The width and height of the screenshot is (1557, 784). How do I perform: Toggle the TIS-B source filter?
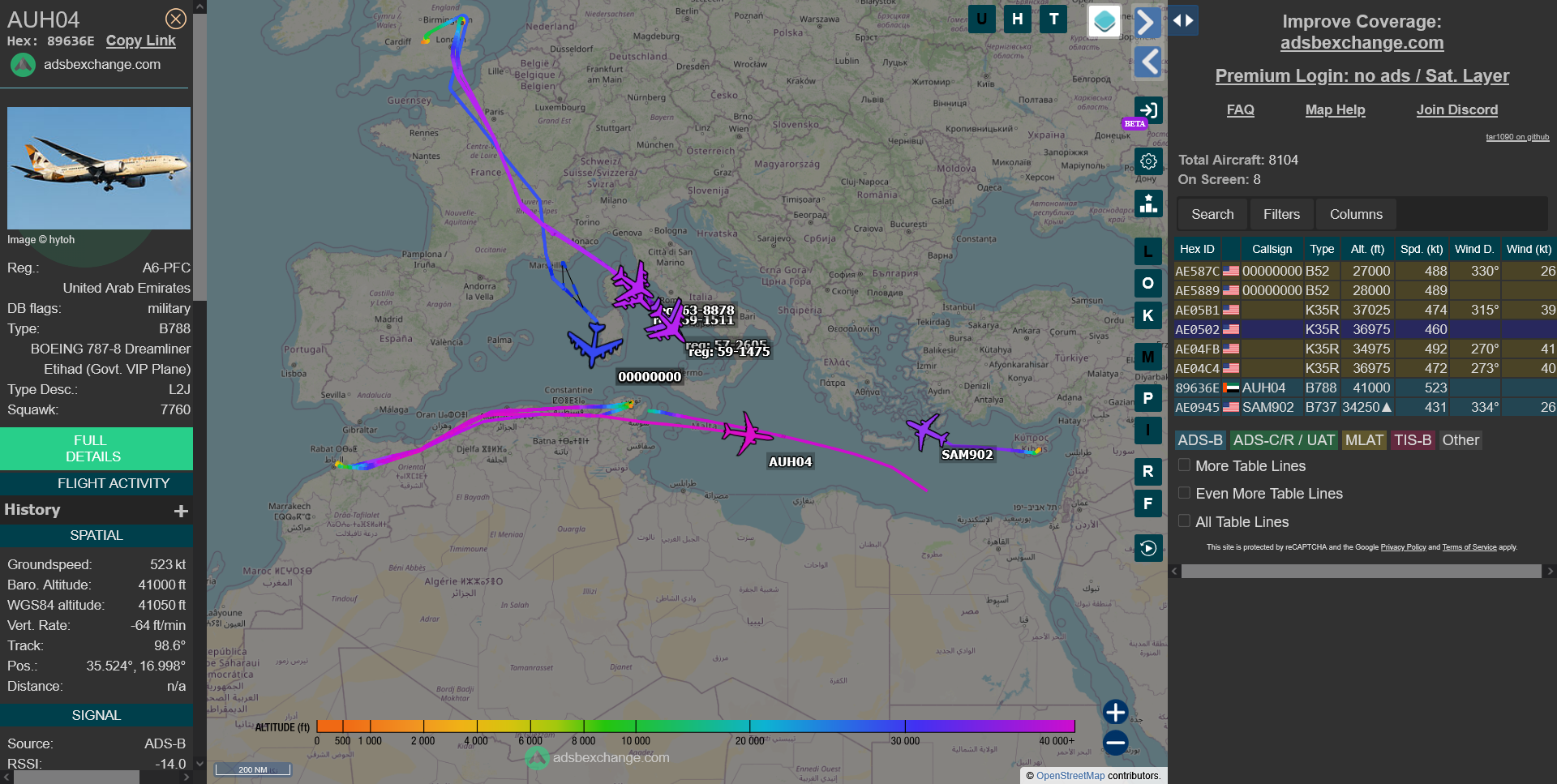point(1413,440)
